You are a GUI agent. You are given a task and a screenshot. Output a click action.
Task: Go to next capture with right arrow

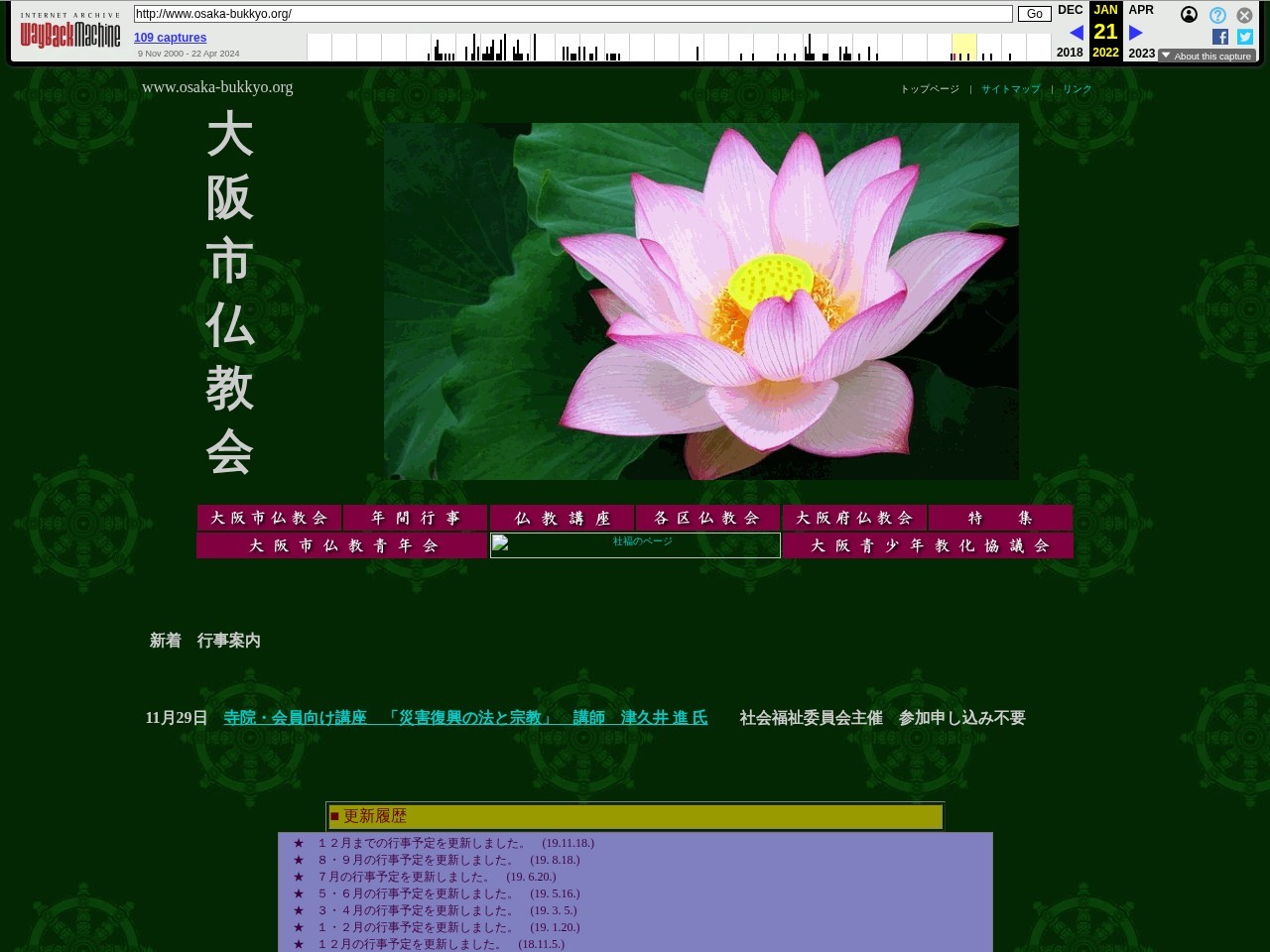click(1136, 33)
